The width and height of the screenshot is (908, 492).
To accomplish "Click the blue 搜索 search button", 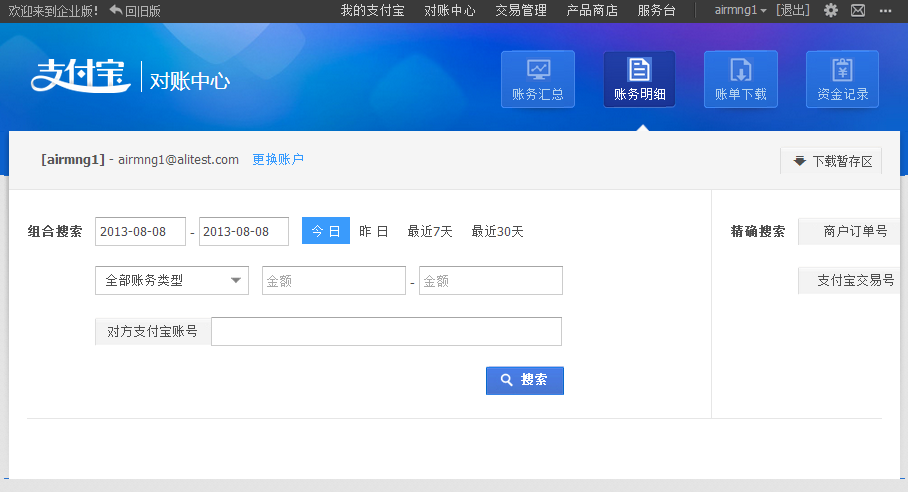I will click(x=525, y=380).
